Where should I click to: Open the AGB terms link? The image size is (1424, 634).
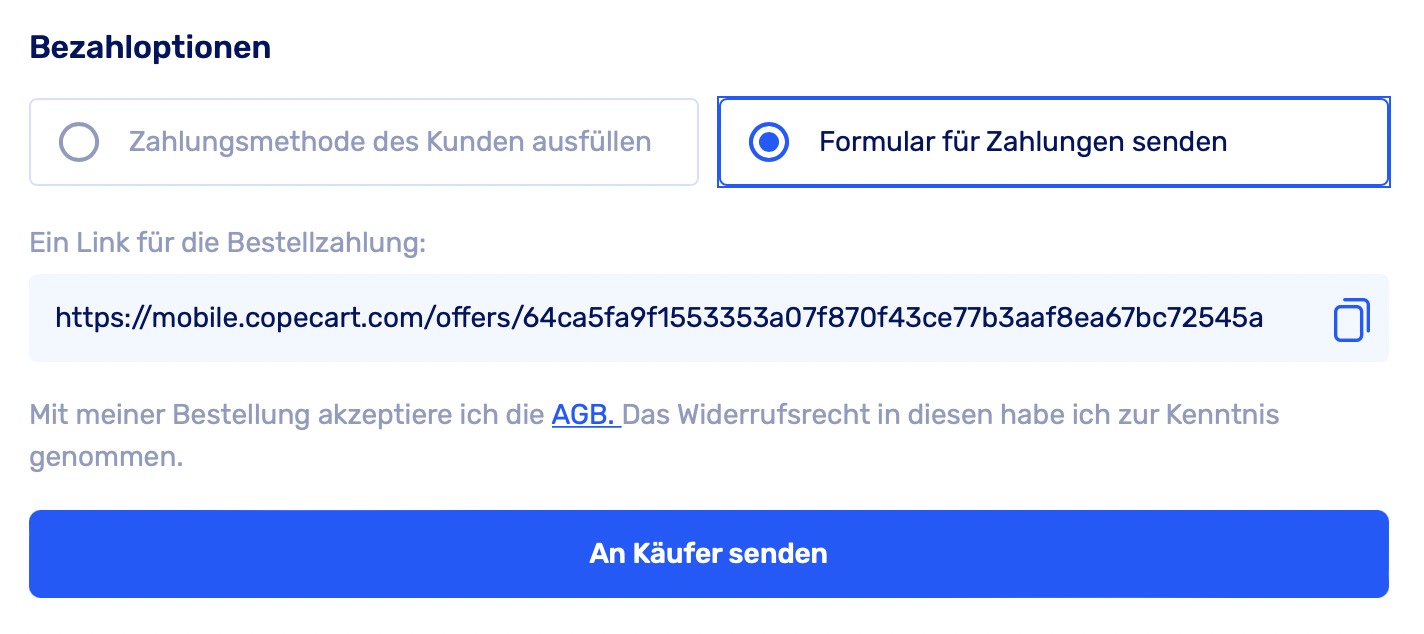pos(585,414)
